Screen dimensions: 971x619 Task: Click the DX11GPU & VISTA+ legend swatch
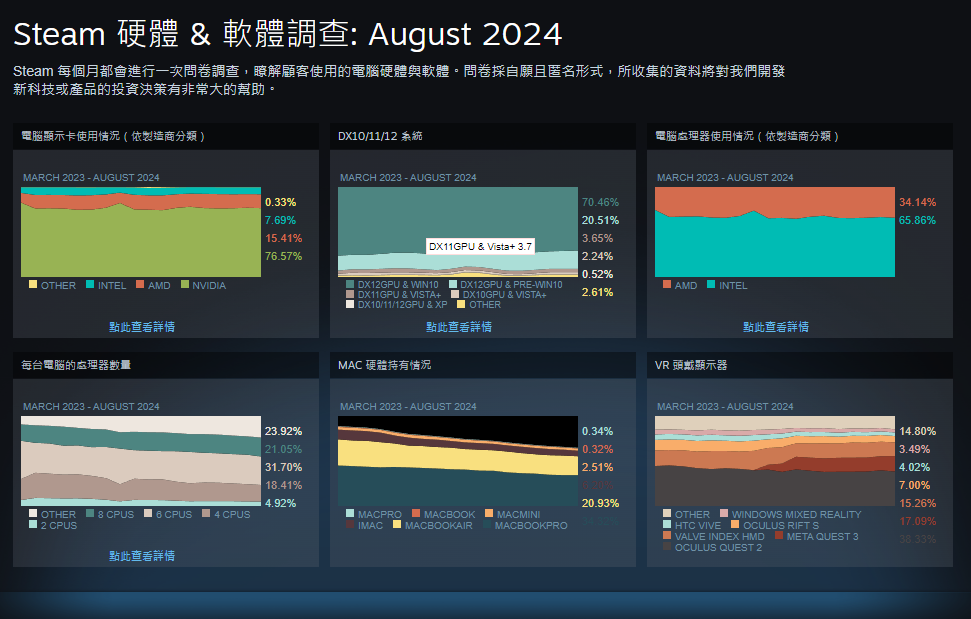click(x=350, y=294)
